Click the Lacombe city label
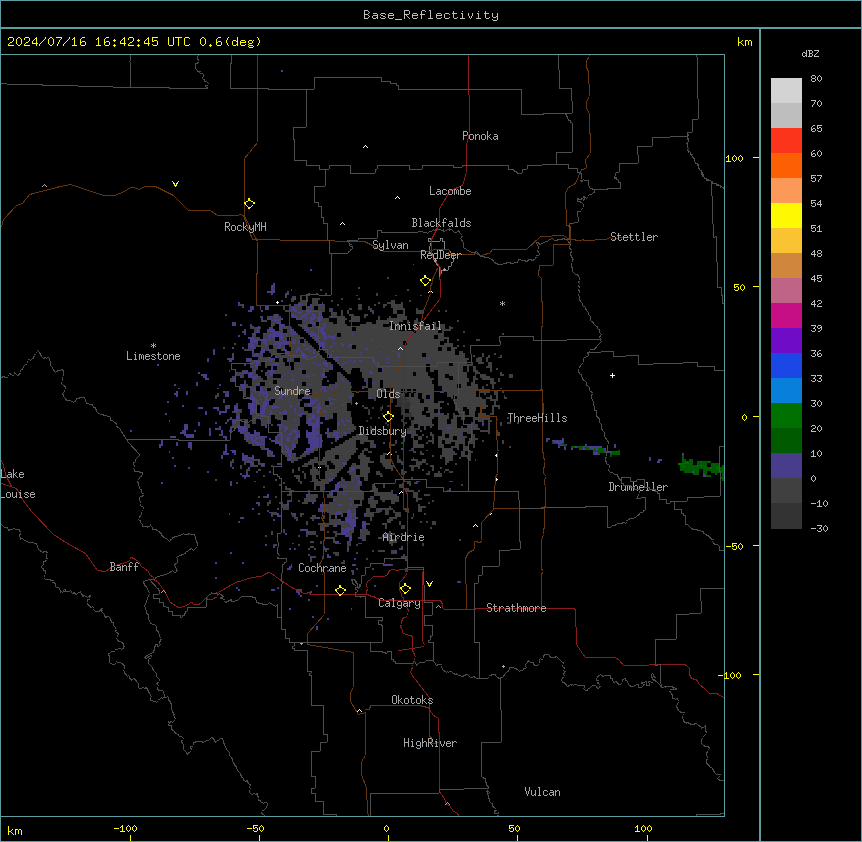862x842 pixels. point(450,191)
